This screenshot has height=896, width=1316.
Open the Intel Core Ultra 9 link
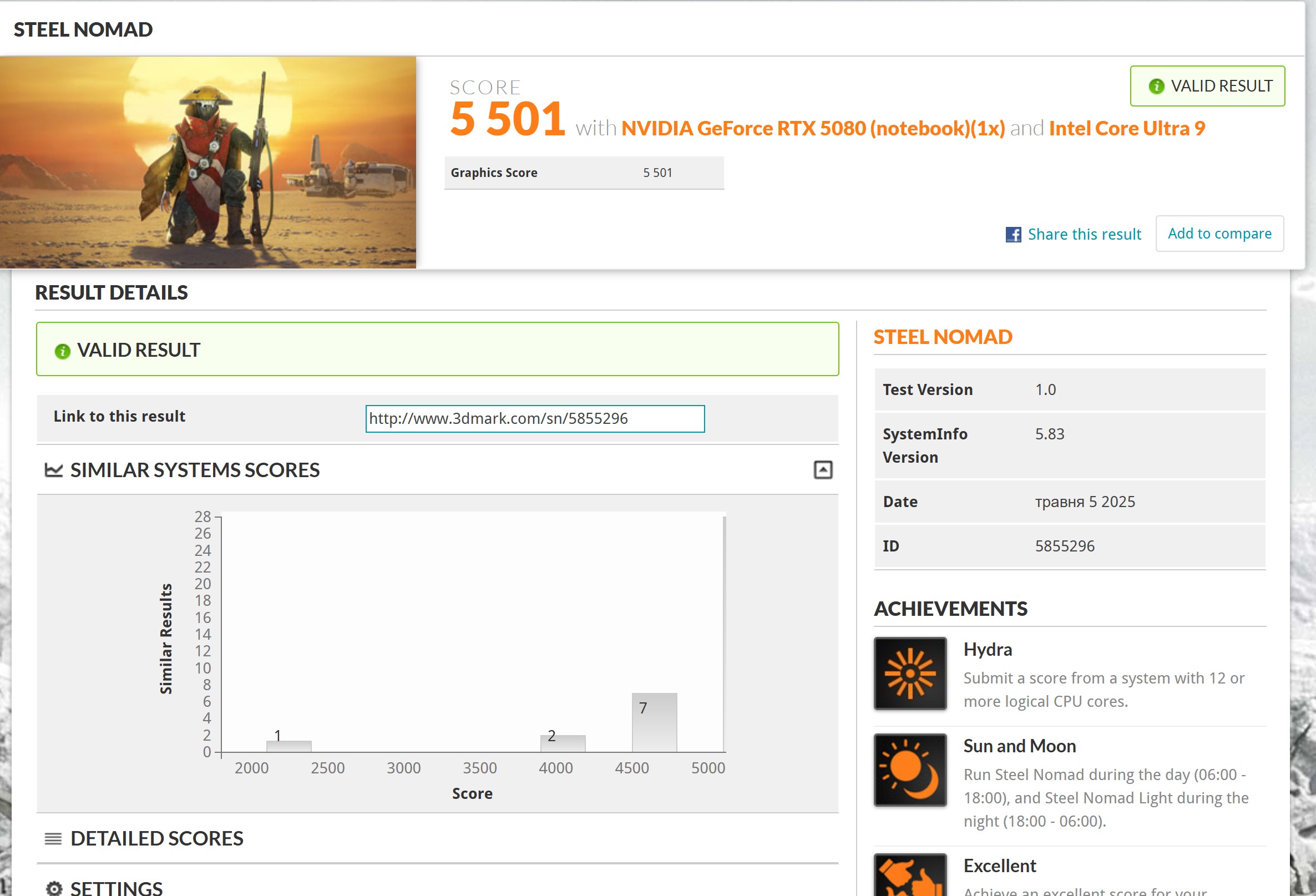(1126, 129)
